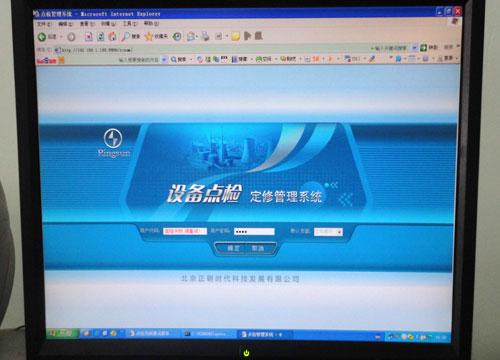Click the Baidu toolbar search magnifier button
This screenshot has width=500, height=360.
pos(174,59)
